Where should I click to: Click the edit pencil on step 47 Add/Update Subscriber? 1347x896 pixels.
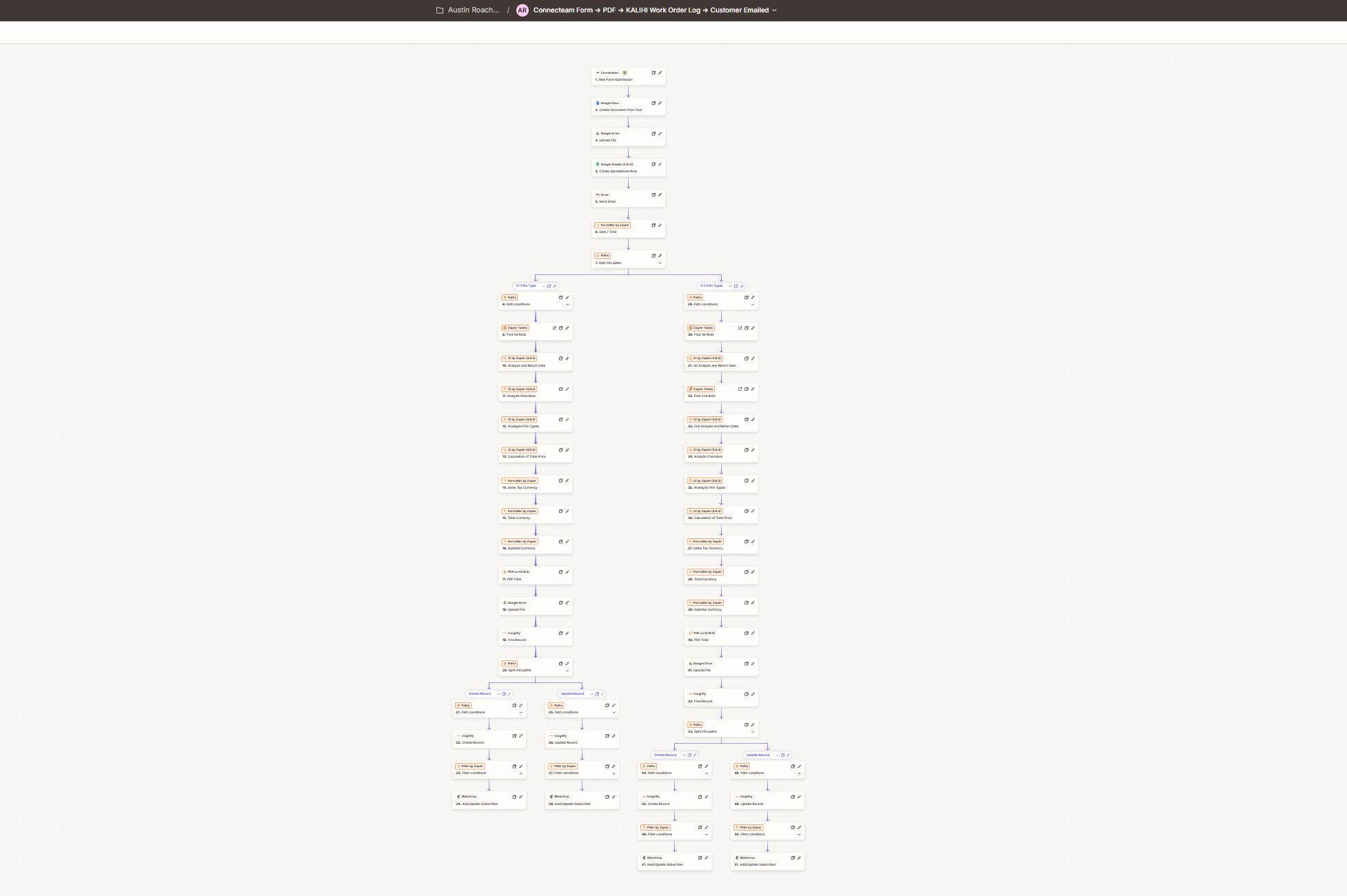coord(707,858)
